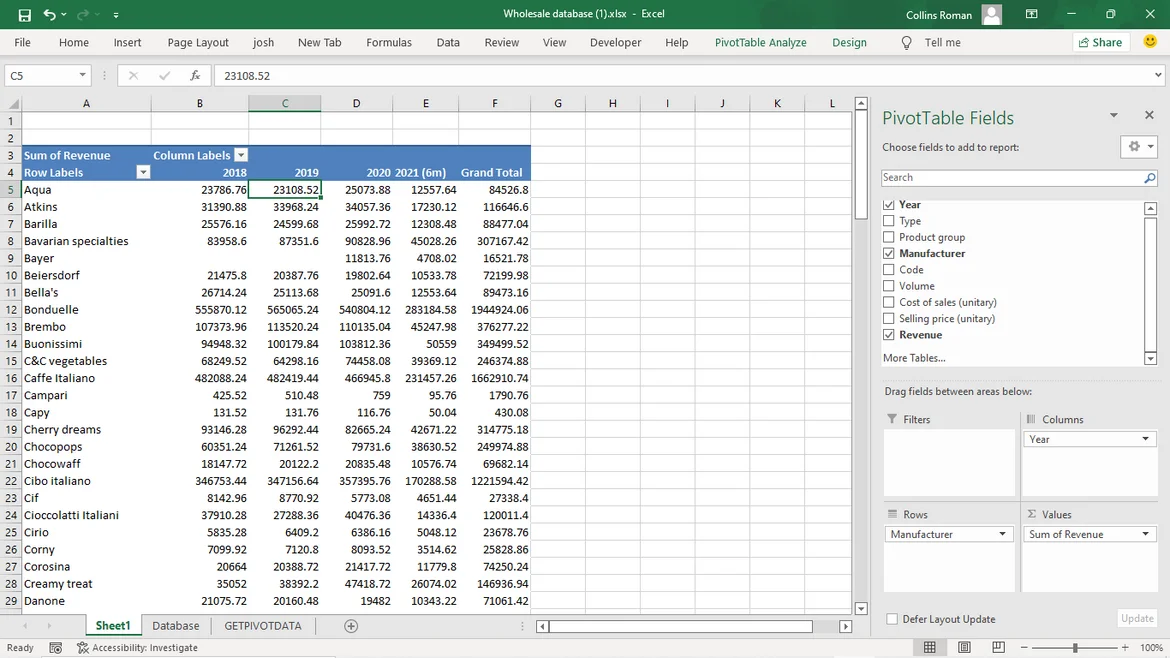Click the Share button

click(x=1100, y=43)
